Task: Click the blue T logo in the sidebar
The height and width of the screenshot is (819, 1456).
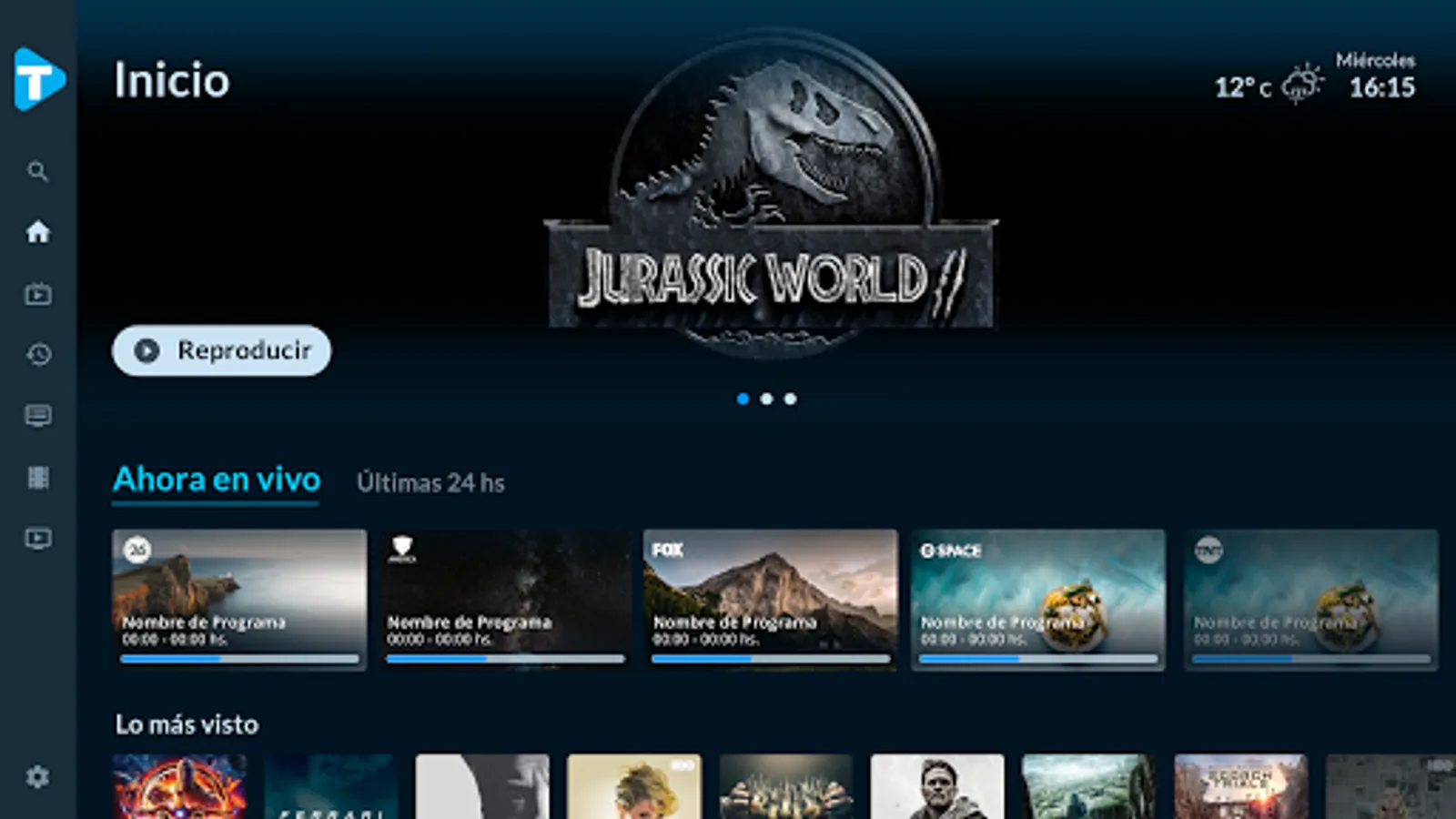Action: (x=39, y=80)
